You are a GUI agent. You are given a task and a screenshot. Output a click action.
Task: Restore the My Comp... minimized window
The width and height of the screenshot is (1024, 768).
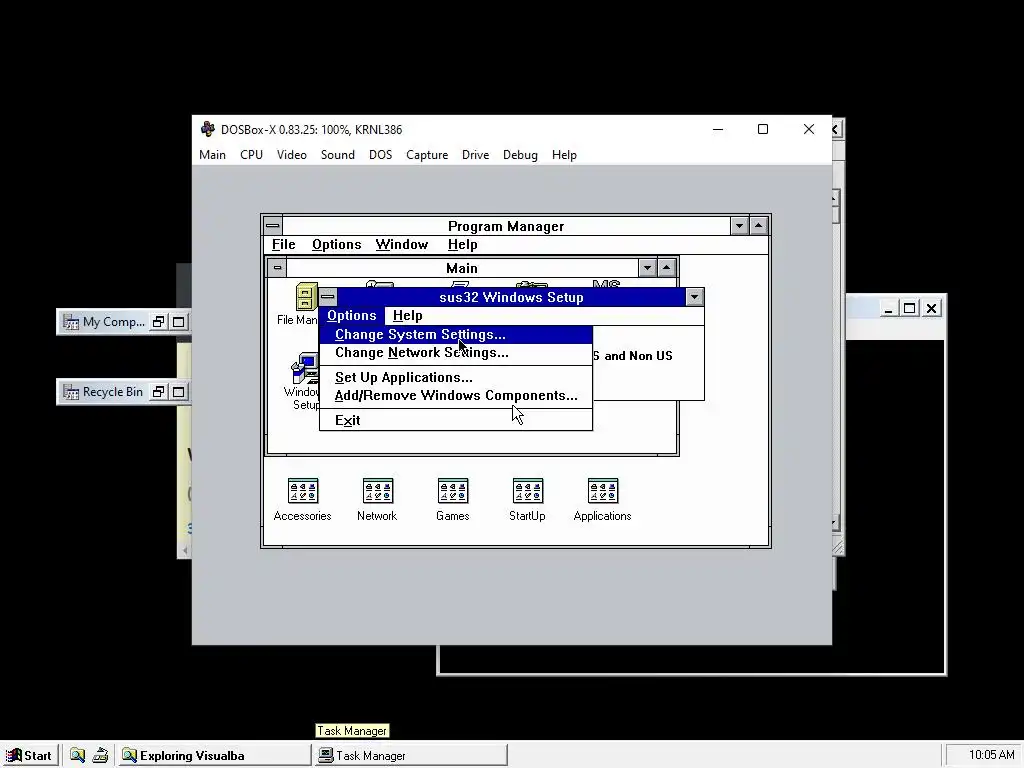coord(158,322)
